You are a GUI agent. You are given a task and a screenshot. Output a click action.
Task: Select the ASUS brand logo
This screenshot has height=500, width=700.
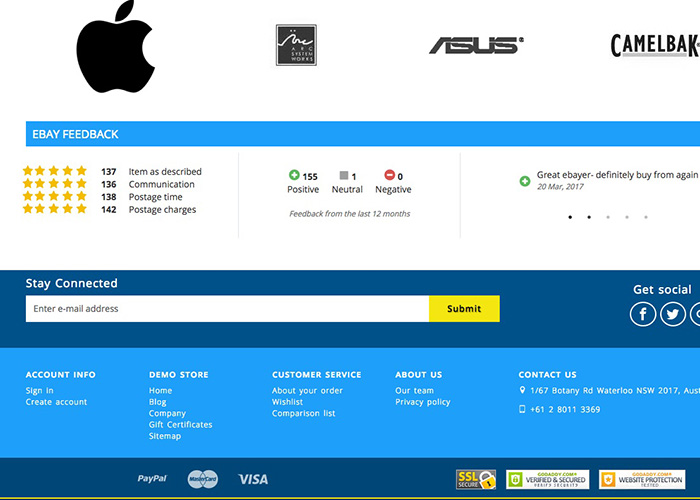tap(476, 45)
